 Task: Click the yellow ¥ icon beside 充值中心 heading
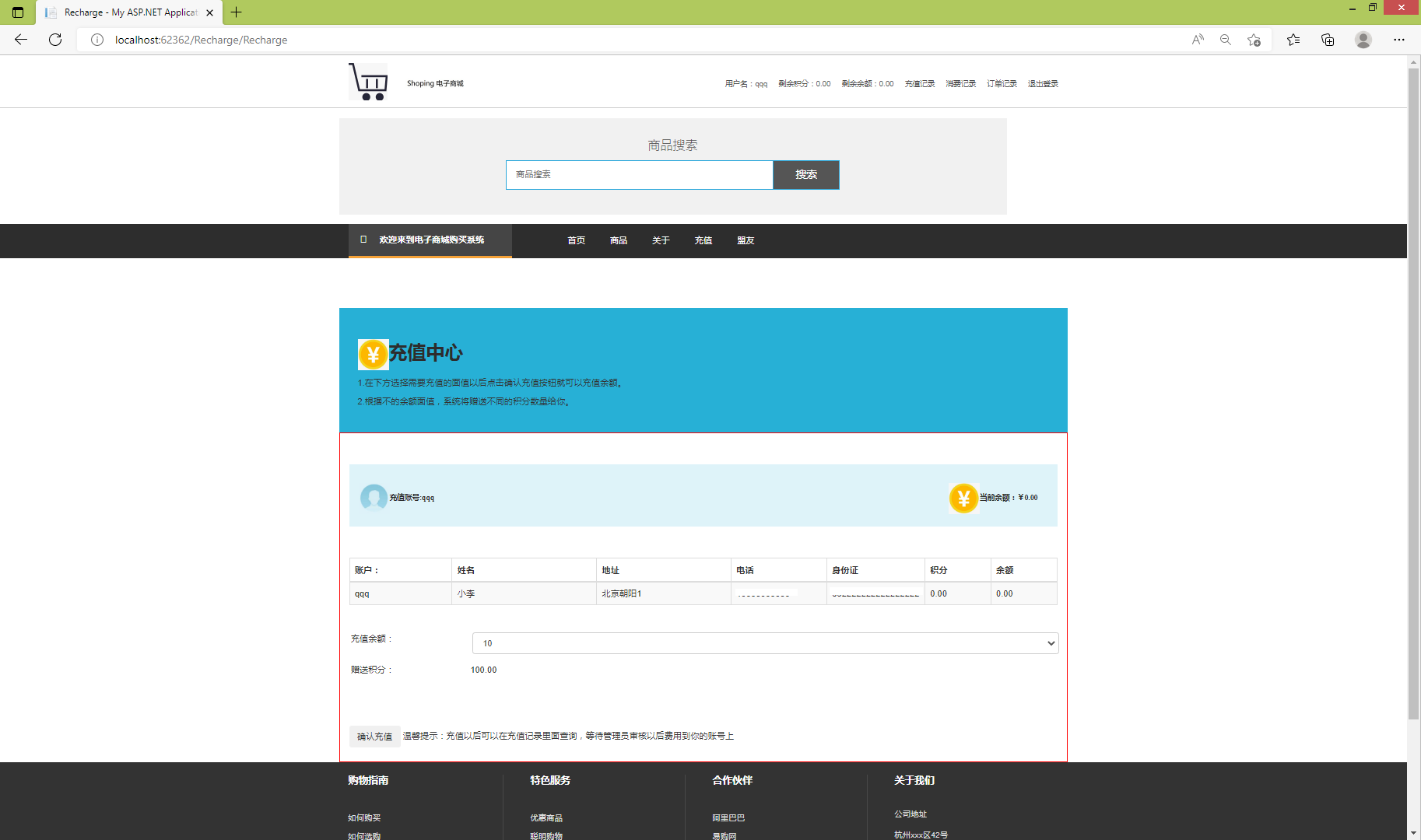[x=372, y=354]
